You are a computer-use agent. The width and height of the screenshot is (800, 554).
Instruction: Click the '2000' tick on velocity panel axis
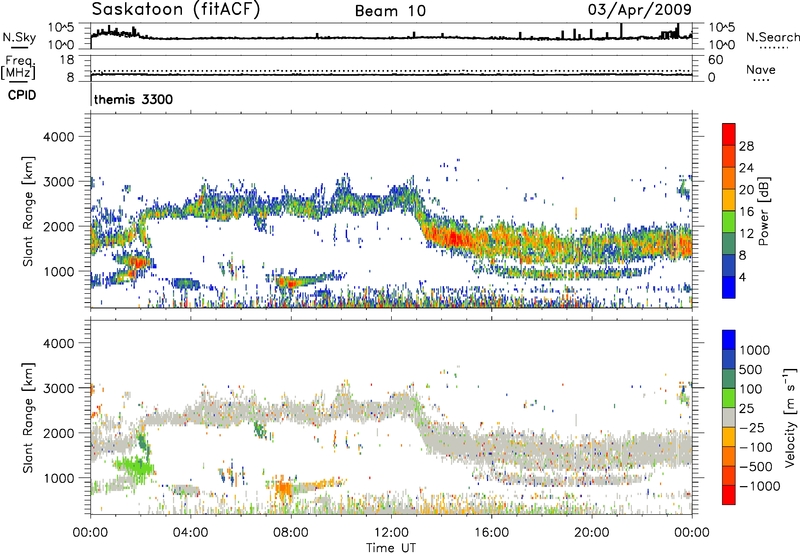(x=58, y=433)
